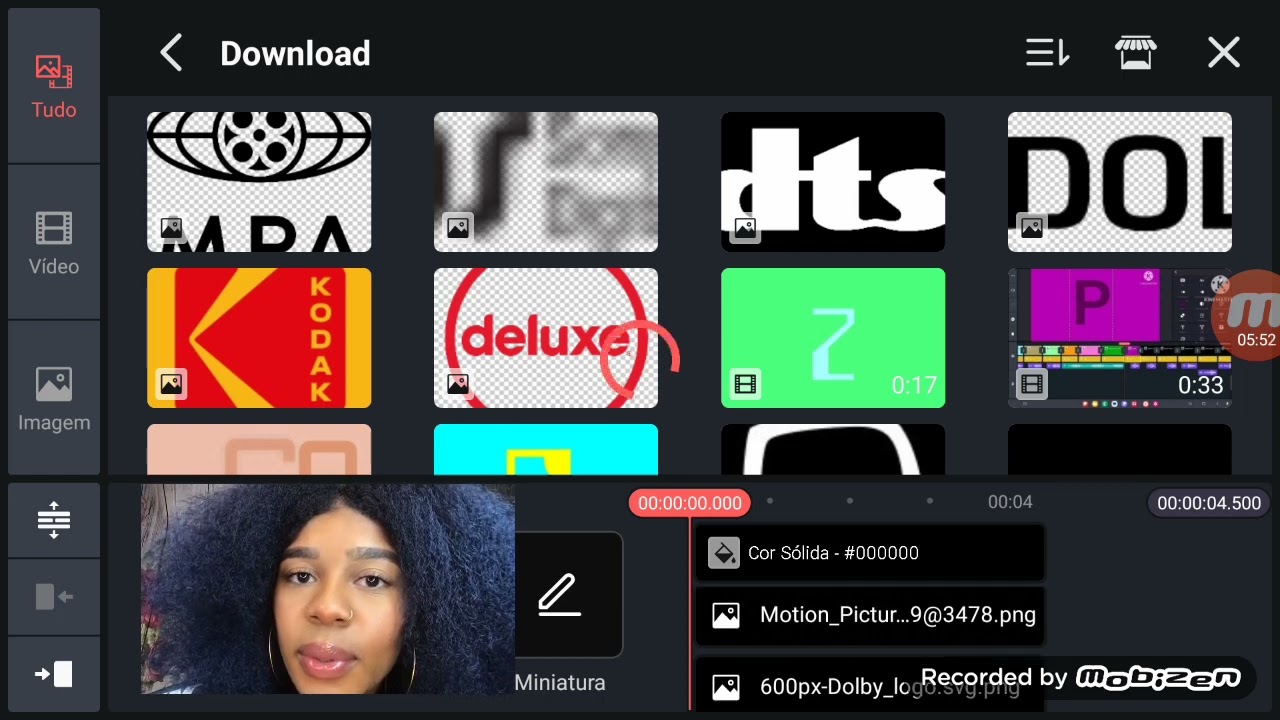The image size is (1280, 720).
Task: Switch to the Vídeo tab
Action: coord(54,243)
